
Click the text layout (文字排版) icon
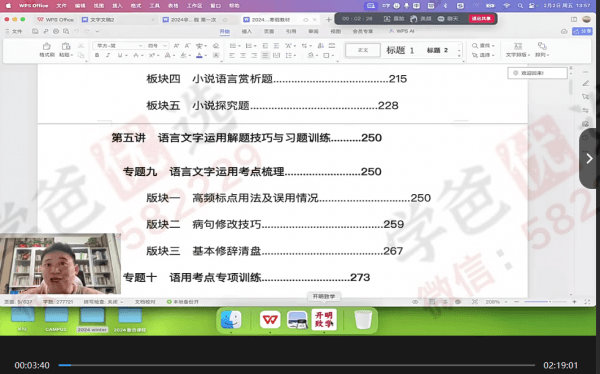[x=518, y=46]
